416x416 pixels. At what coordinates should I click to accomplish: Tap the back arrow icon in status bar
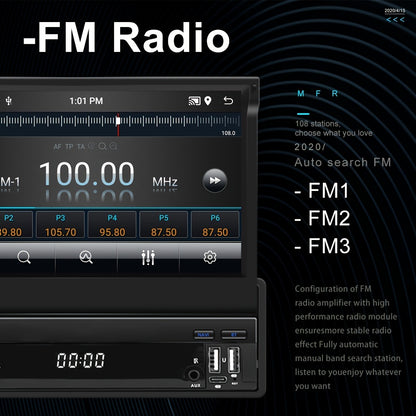click(x=228, y=100)
